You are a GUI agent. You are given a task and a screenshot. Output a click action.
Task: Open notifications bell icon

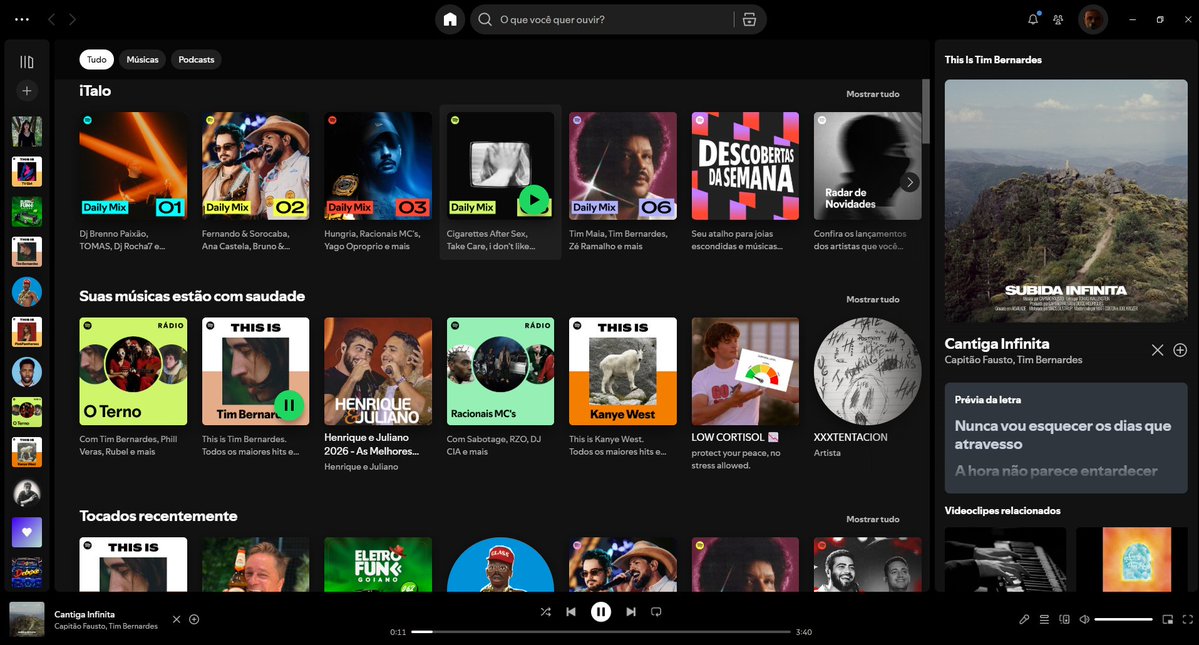pos(1033,19)
